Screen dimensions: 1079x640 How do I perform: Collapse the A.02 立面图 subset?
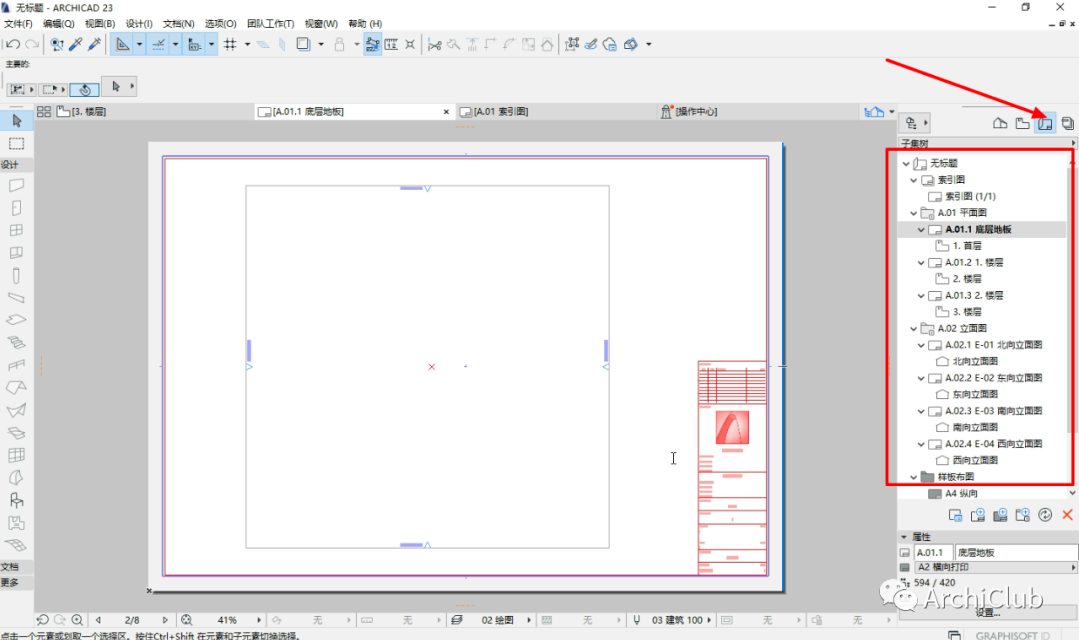pos(914,329)
